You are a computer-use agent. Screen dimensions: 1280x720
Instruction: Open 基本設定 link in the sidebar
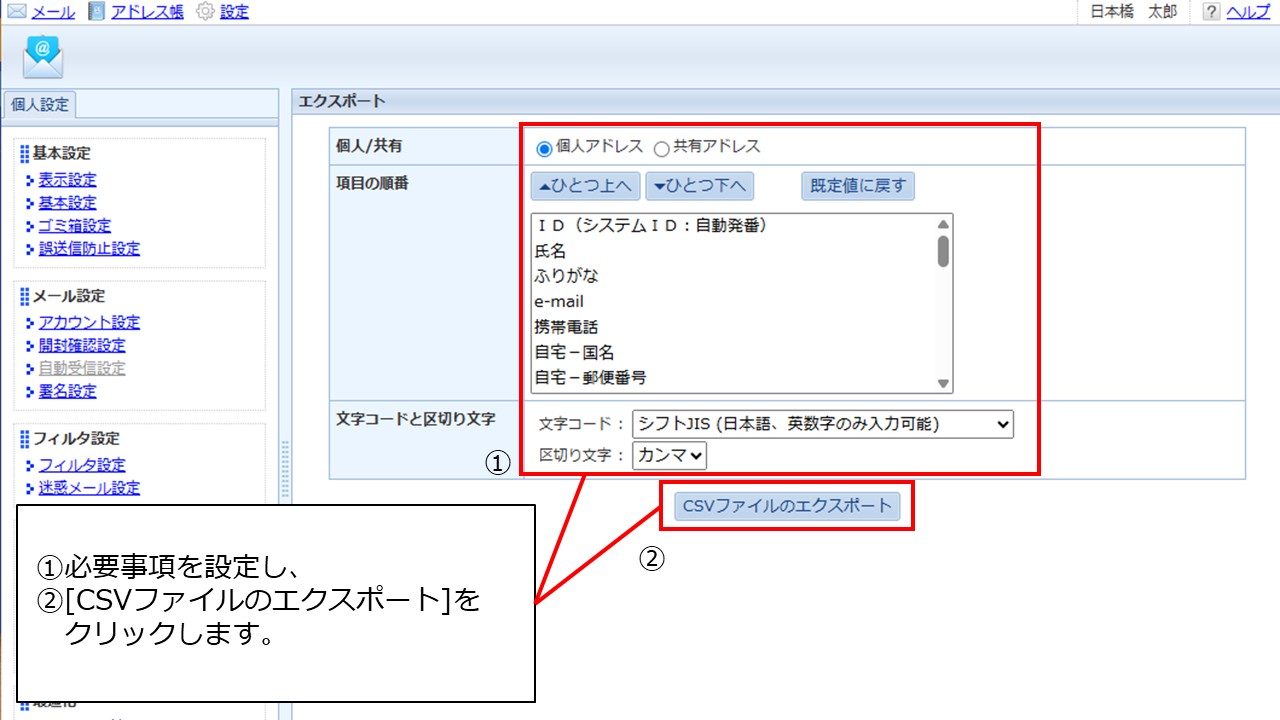[x=68, y=203]
